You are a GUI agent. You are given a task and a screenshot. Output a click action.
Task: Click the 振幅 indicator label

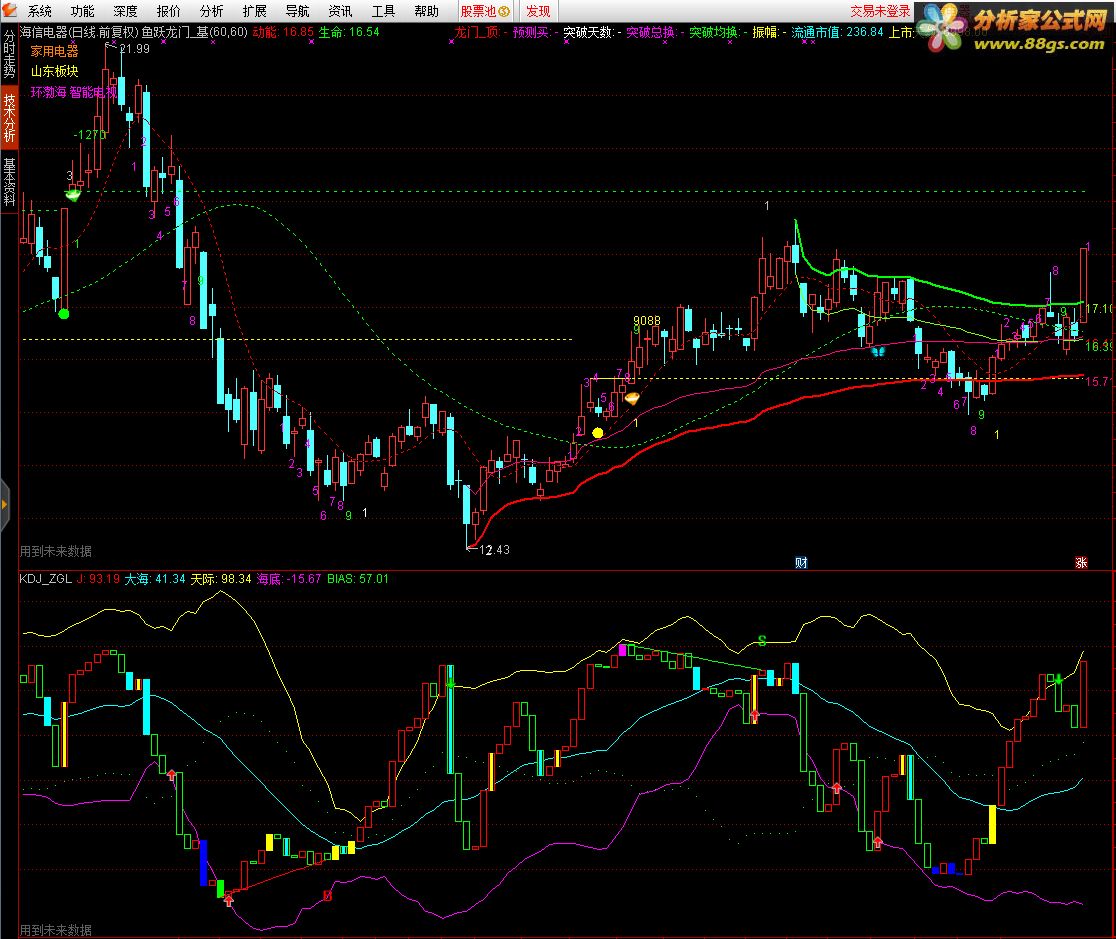click(769, 32)
